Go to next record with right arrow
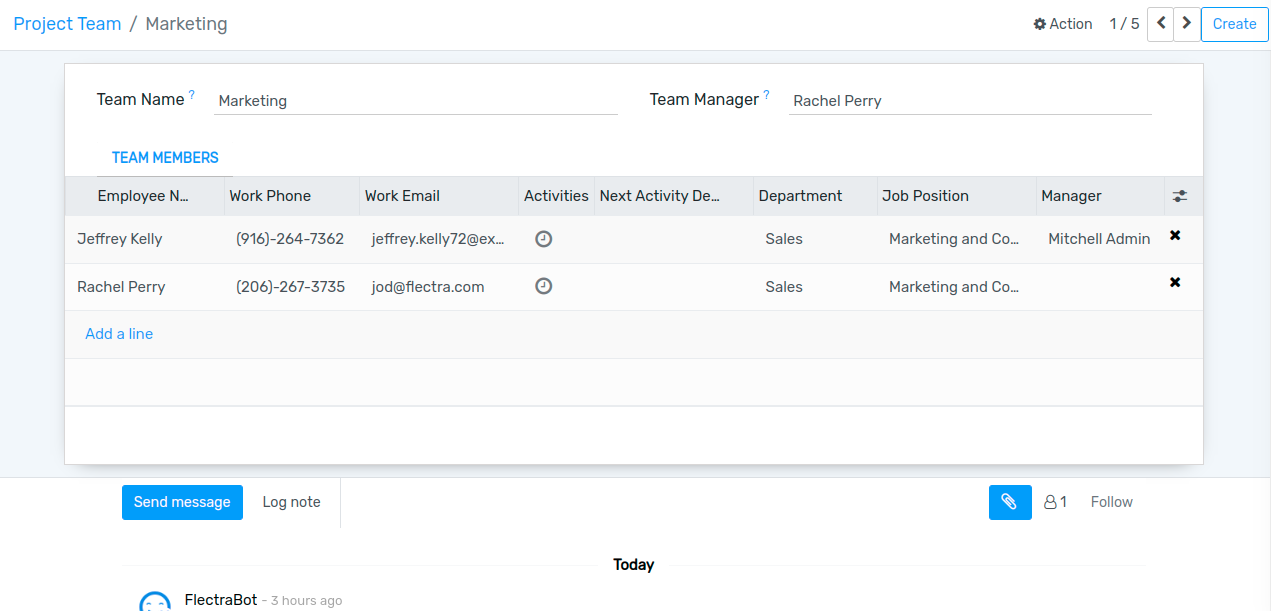 coord(1187,23)
